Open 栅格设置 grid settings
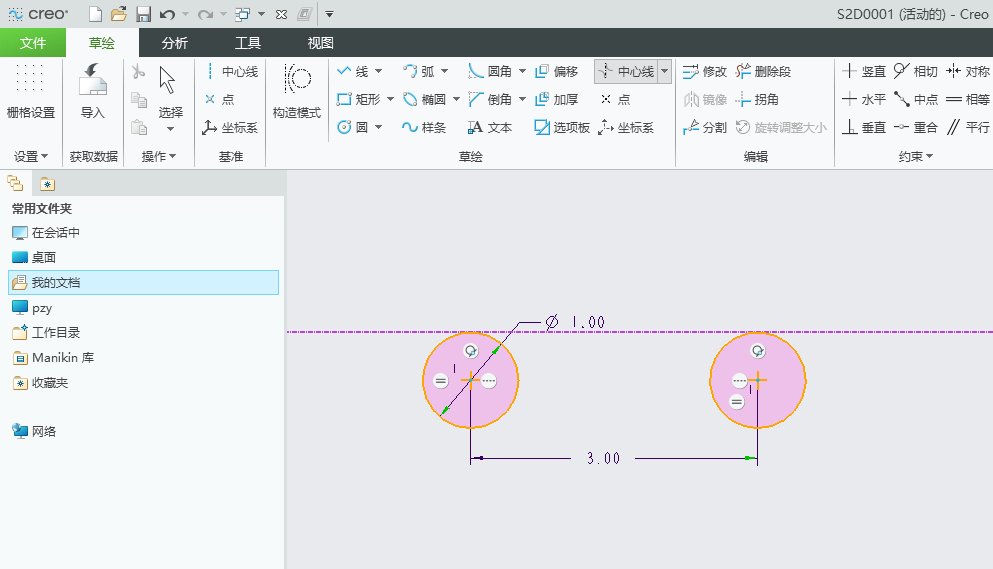This screenshot has height=569, width=993. coord(30,92)
